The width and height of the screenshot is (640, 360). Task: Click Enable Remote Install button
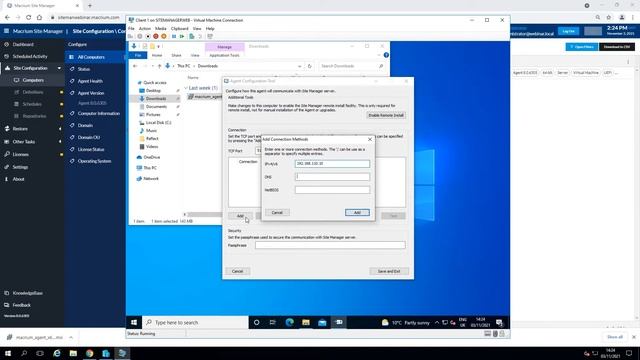click(x=386, y=115)
